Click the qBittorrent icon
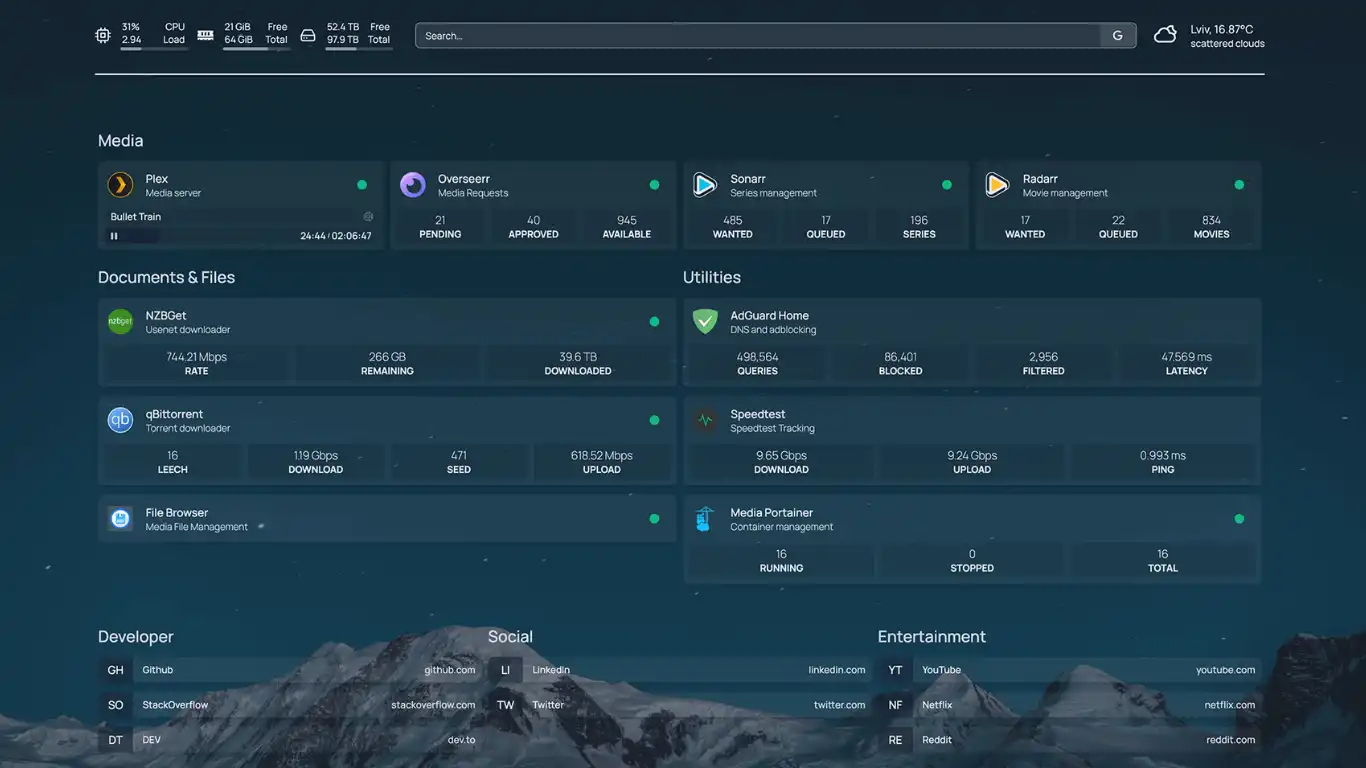 [120, 420]
